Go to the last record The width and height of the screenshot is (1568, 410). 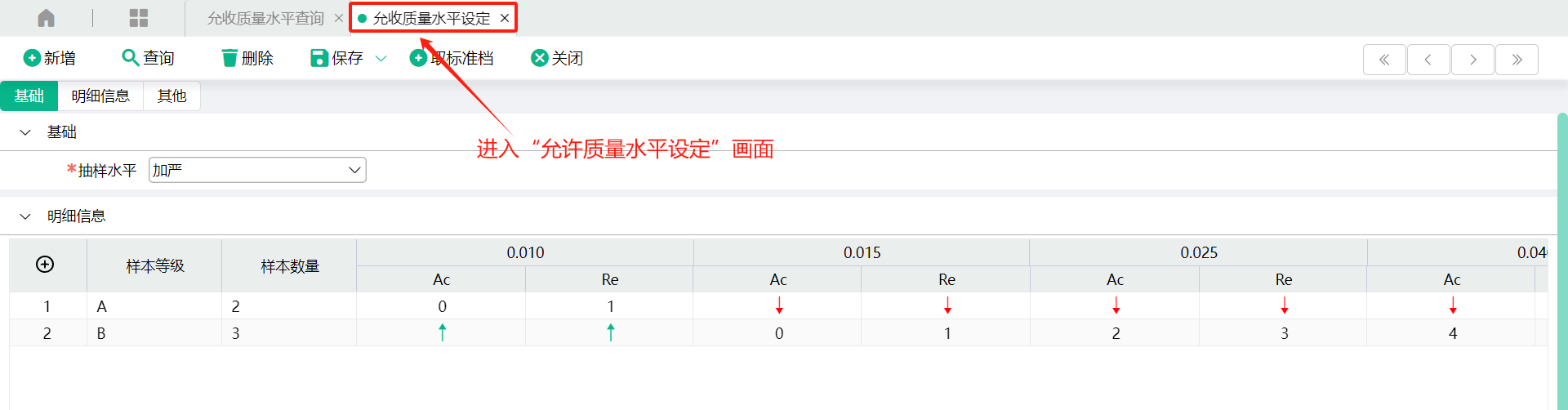click(x=1517, y=60)
